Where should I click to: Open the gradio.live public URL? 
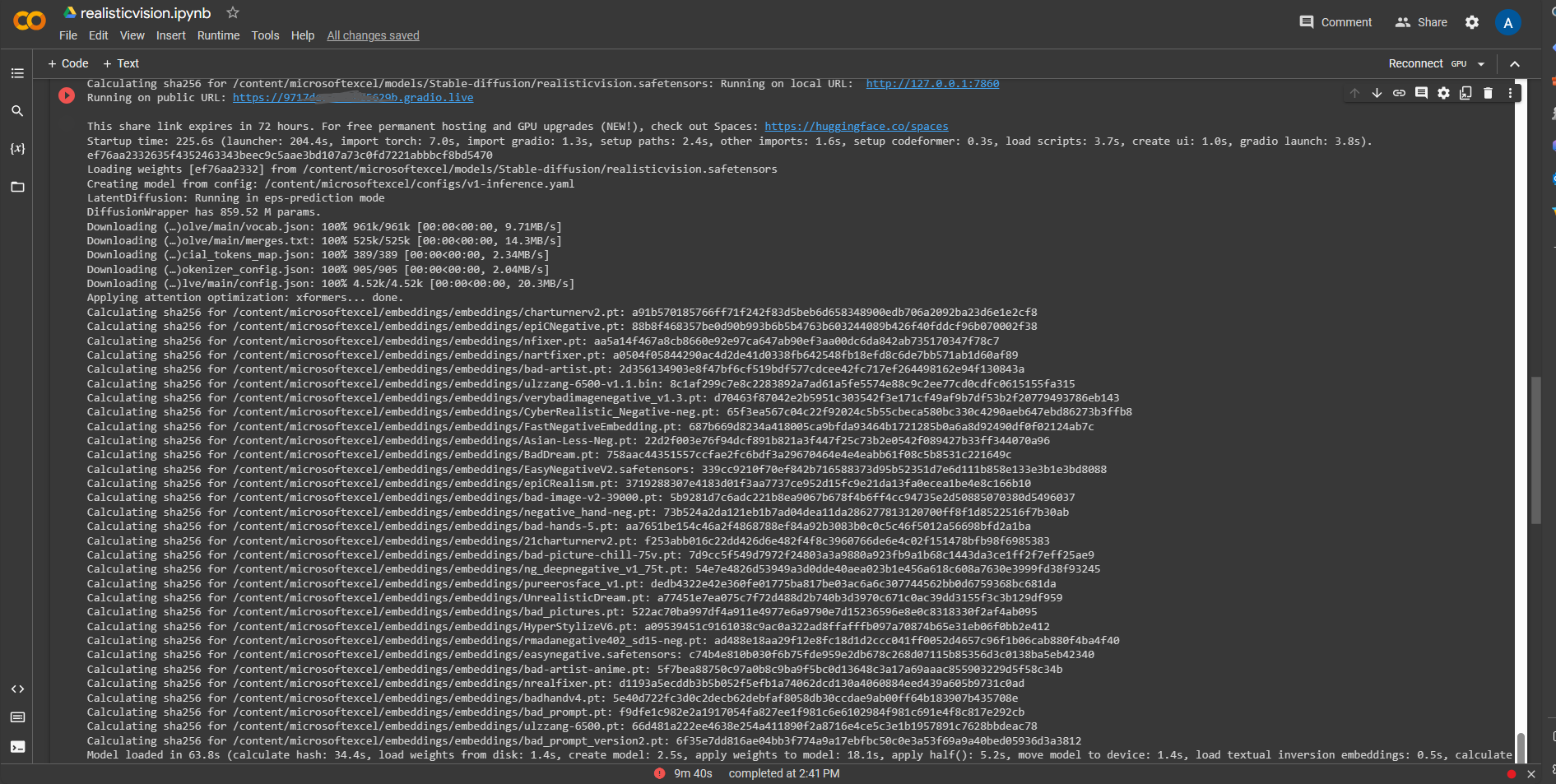pos(353,97)
